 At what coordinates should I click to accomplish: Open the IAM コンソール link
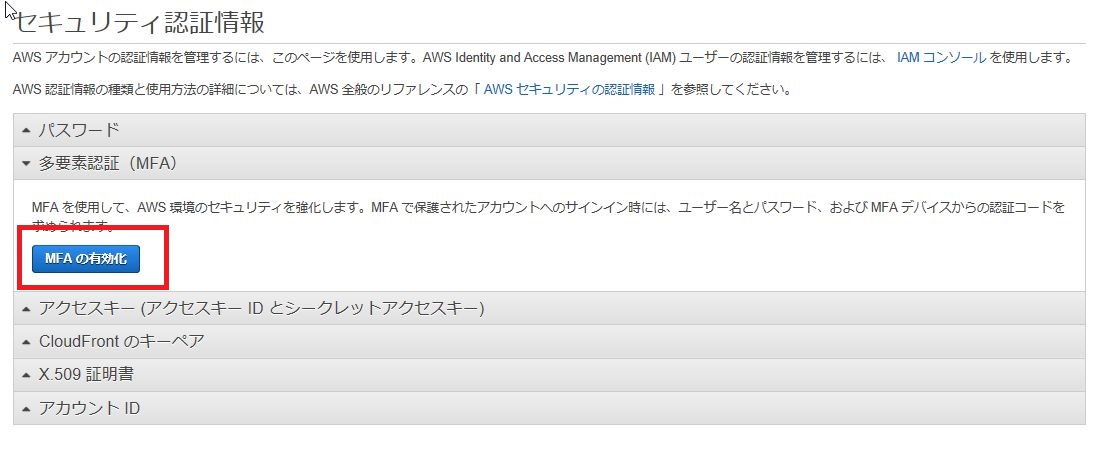[942, 58]
